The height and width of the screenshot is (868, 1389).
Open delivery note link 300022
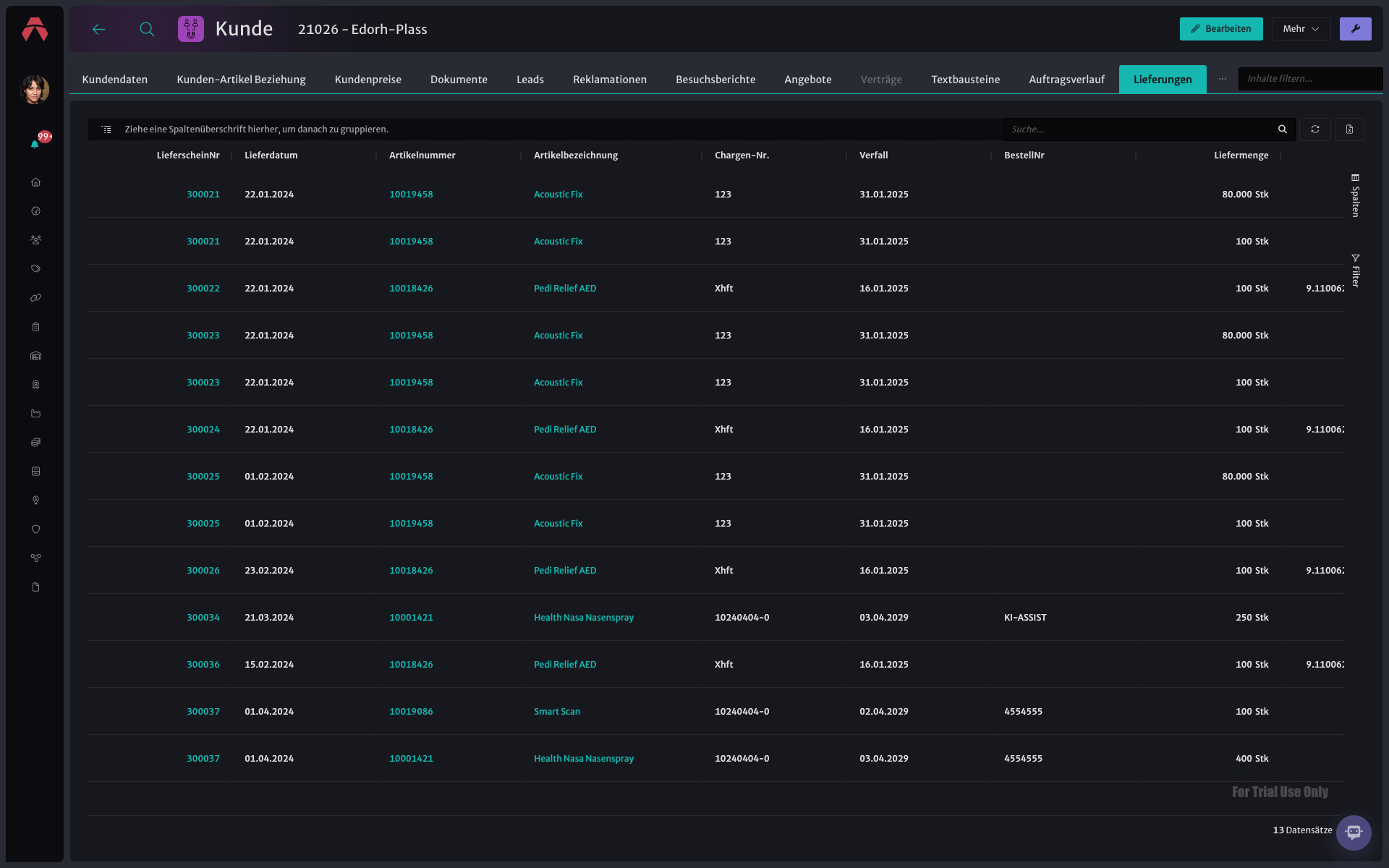(203, 289)
